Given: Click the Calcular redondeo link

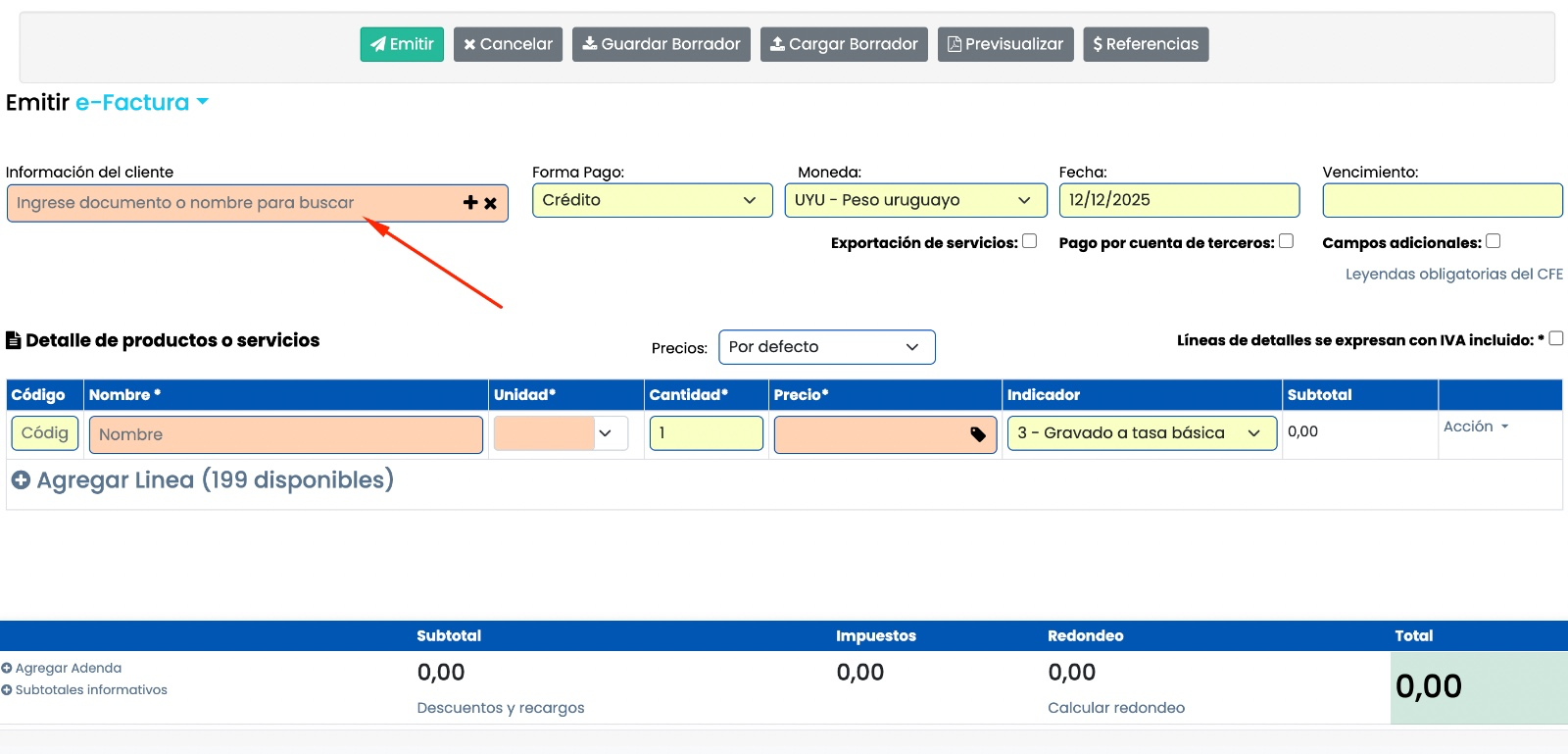Looking at the screenshot, I should tap(1115, 708).
